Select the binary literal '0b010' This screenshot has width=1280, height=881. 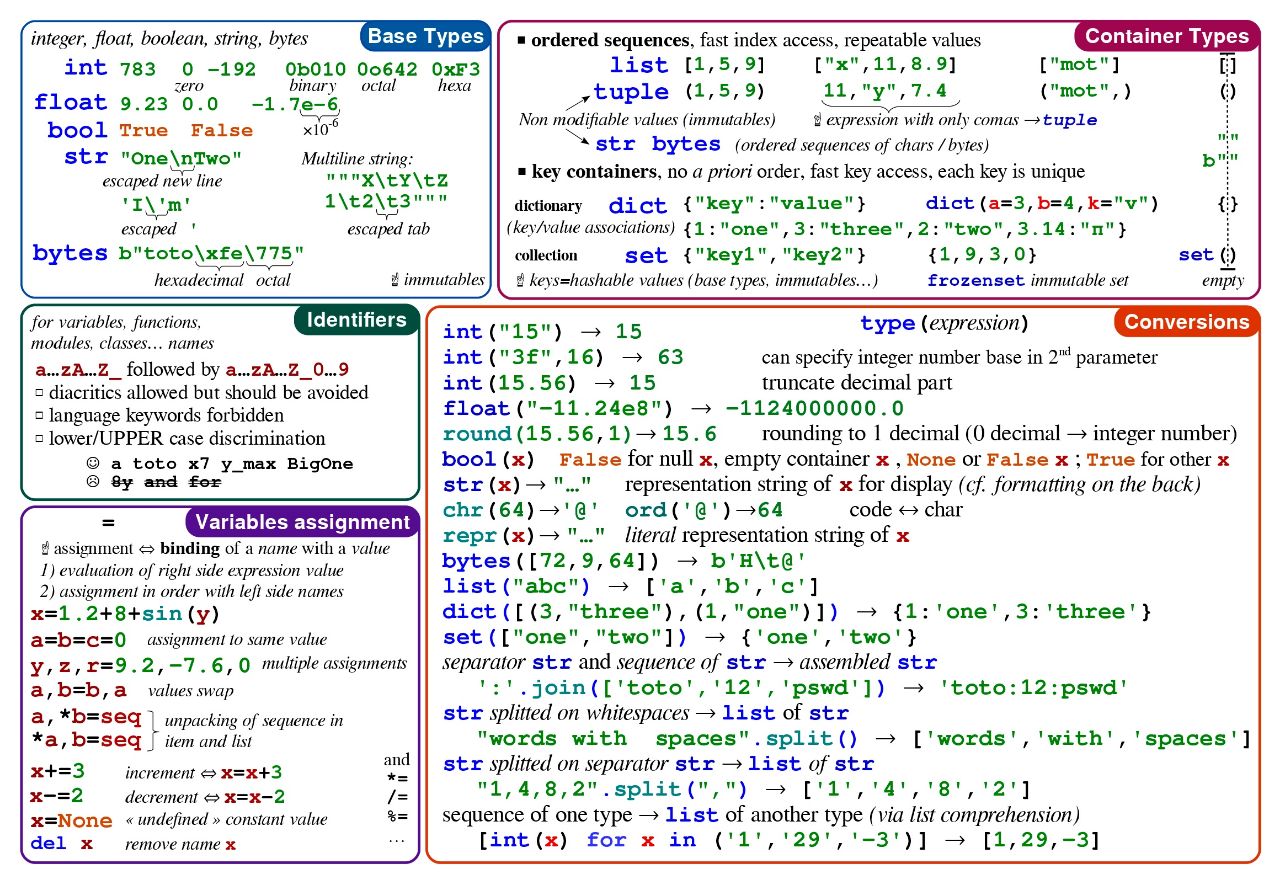point(316,69)
